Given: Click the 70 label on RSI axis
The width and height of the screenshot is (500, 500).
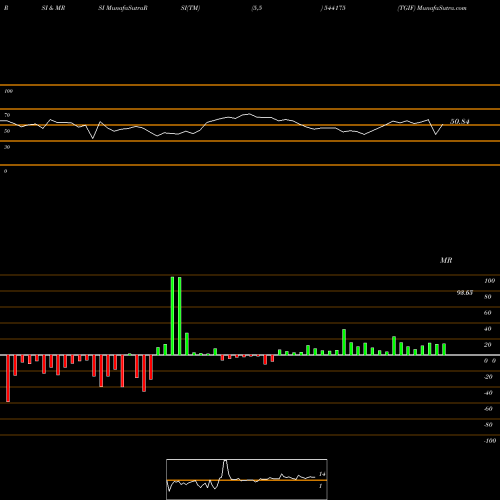Looking at the screenshot, I should click(x=7, y=115).
